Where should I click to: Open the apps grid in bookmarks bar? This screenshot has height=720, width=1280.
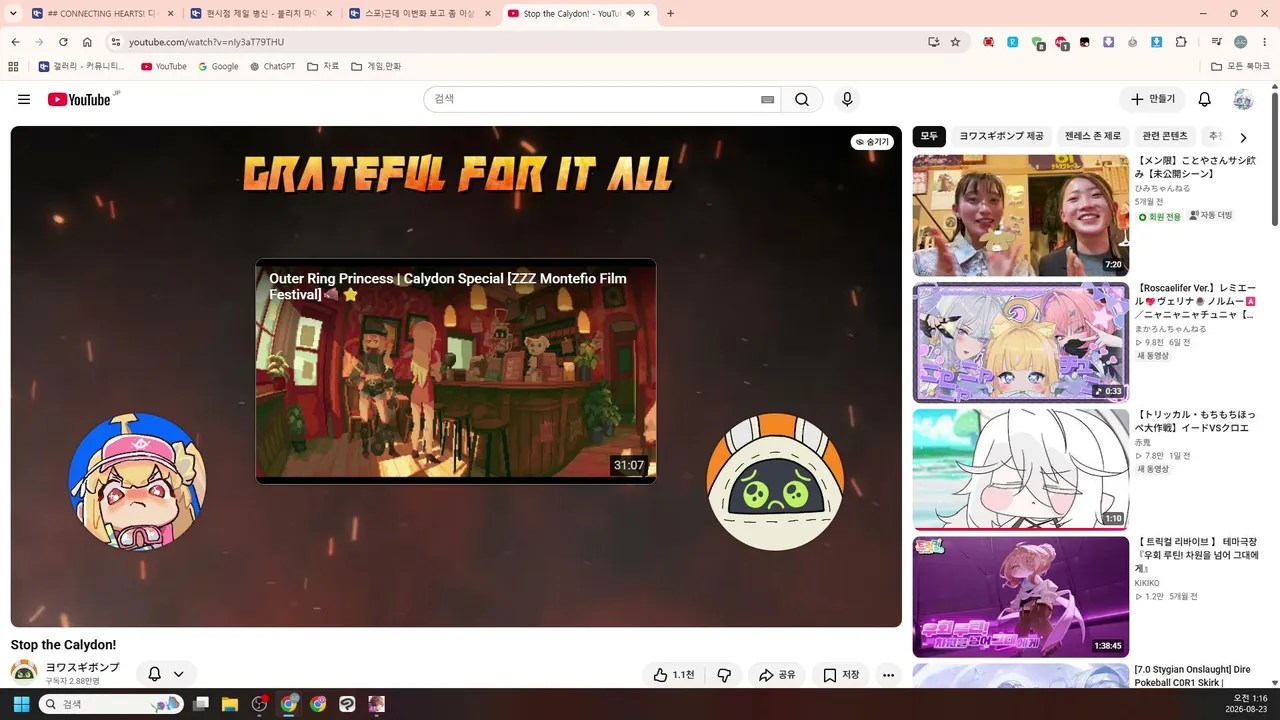(13, 67)
